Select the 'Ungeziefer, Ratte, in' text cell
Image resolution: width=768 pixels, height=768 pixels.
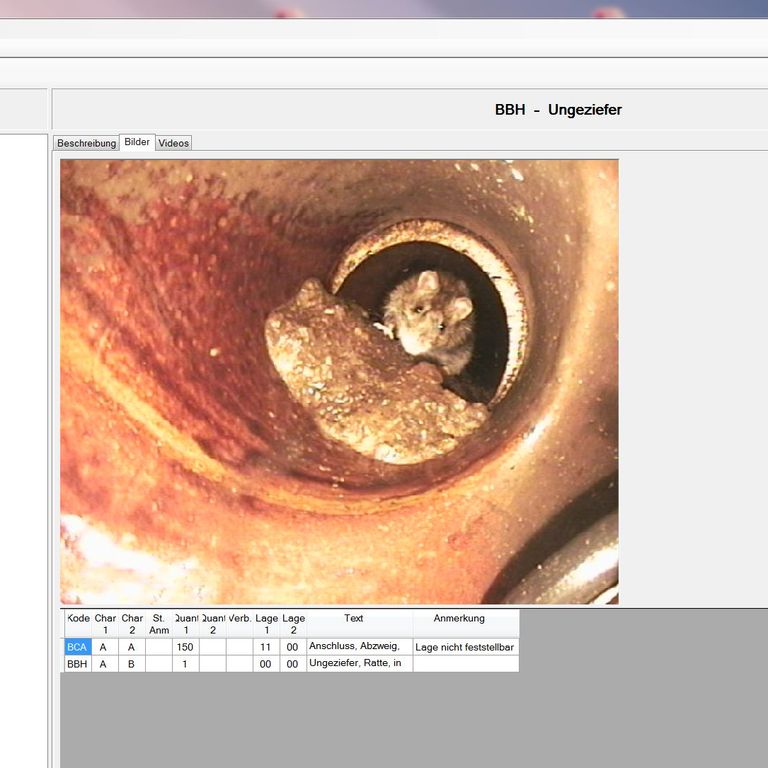pos(359,664)
